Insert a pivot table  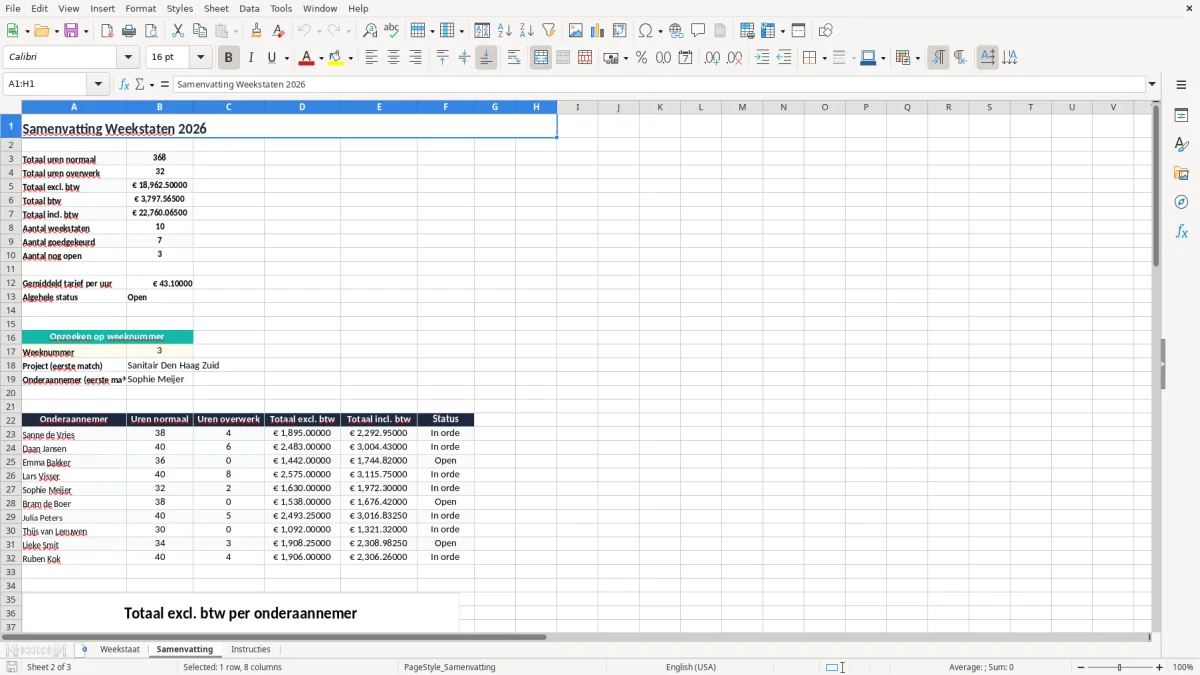tap(620, 31)
